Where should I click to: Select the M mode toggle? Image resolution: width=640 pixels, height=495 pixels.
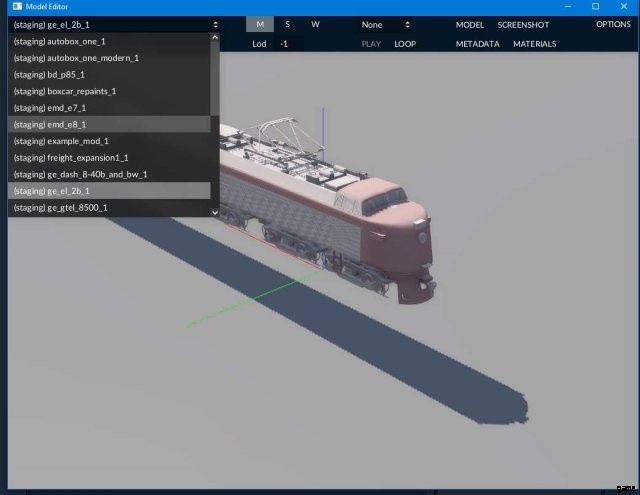(260, 24)
